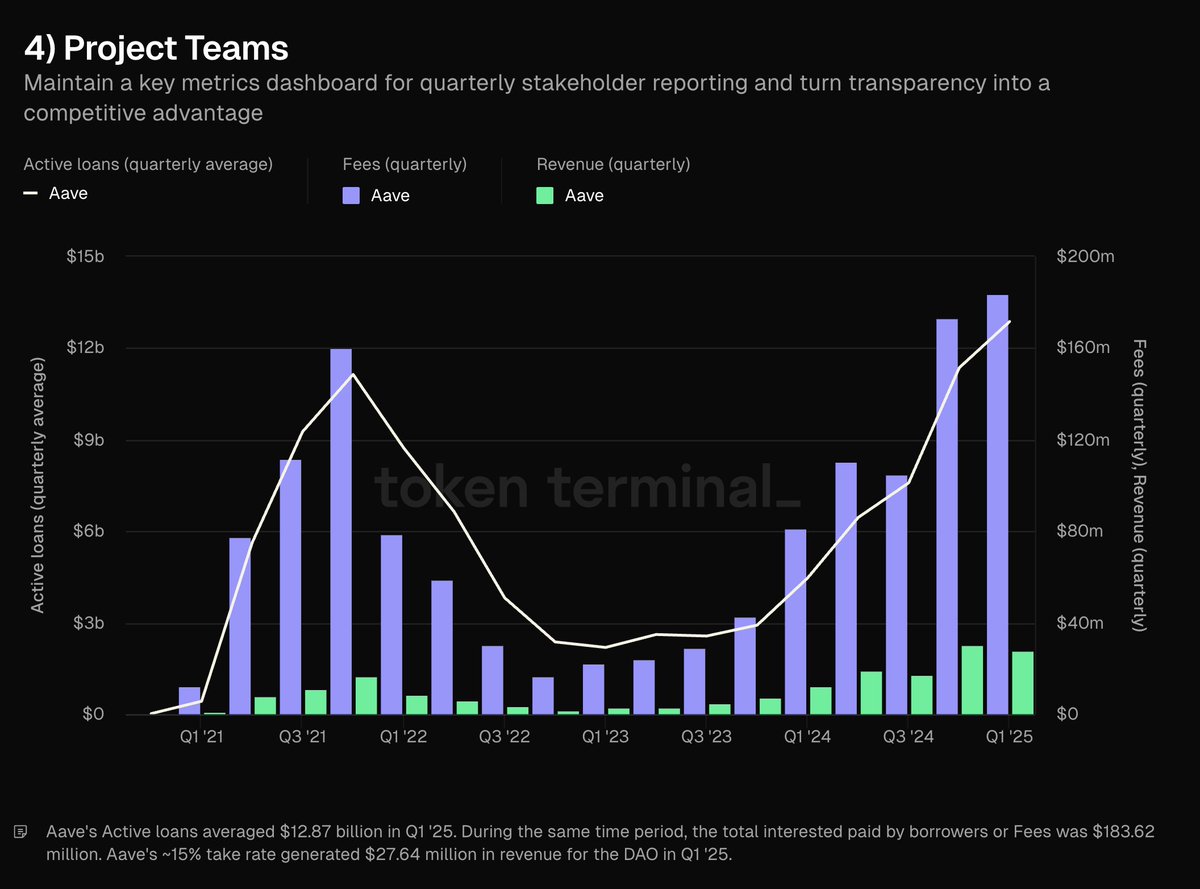This screenshot has height=889, width=1200.
Task: Click the "Q1 '21" x-axis label
Action: 202,738
